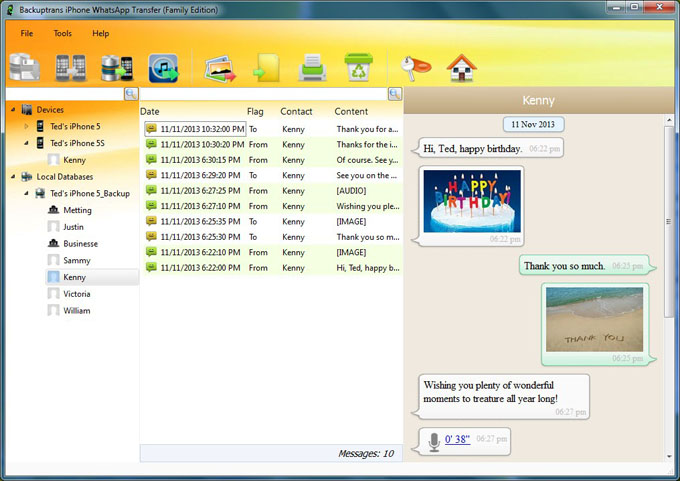Click the search magnifier above device tree
The width and height of the screenshot is (680, 481).
pyautogui.click(x=131, y=94)
